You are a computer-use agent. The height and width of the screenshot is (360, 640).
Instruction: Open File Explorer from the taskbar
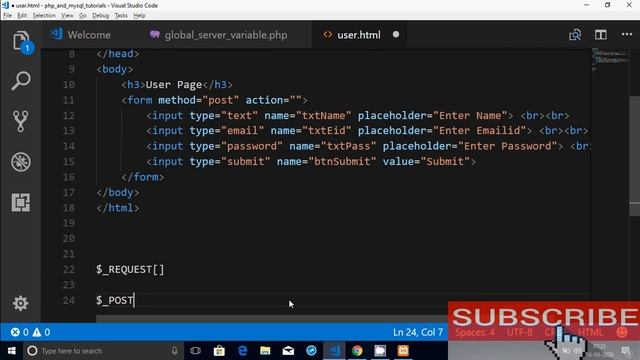coord(265,351)
